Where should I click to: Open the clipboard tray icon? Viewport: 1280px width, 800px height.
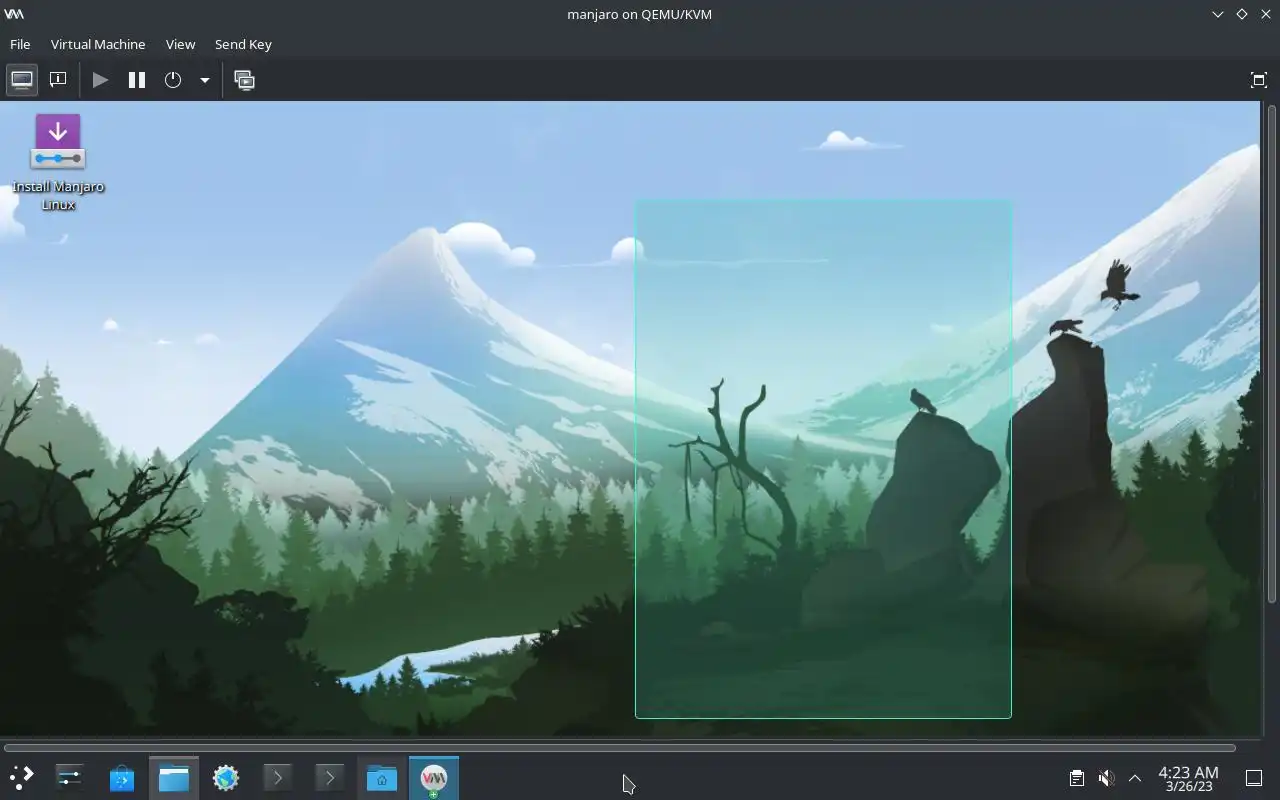pyautogui.click(x=1077, y=778)
